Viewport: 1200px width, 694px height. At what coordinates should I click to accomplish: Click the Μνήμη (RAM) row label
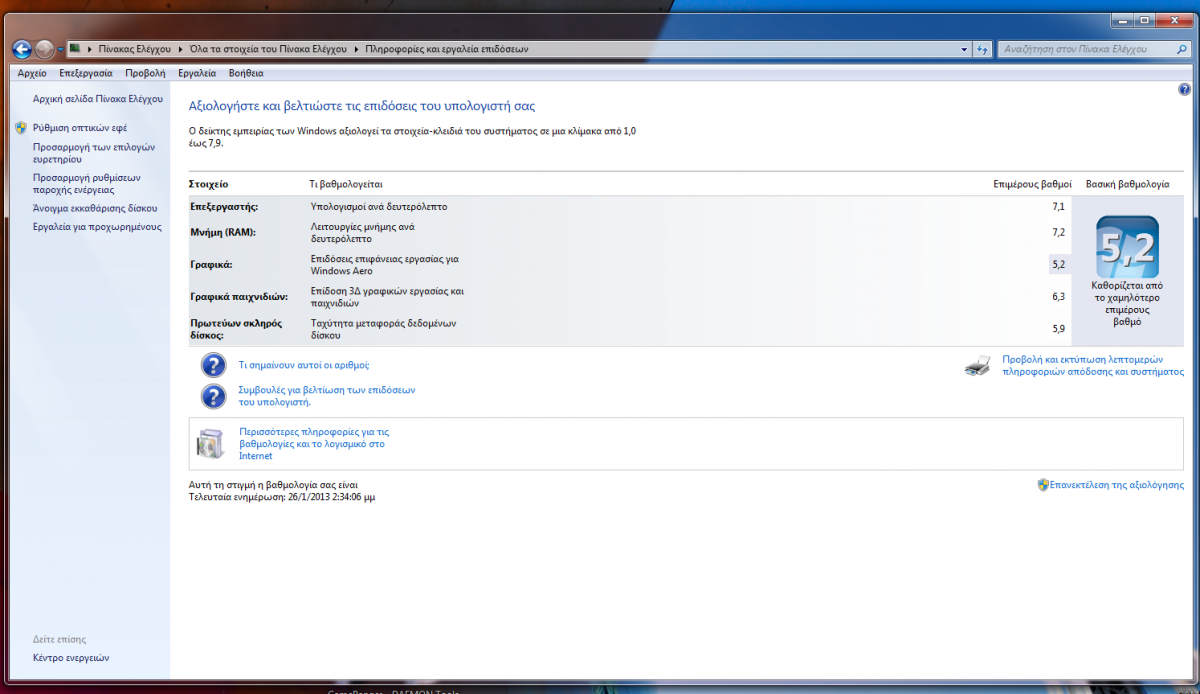[x=223, y=232]
